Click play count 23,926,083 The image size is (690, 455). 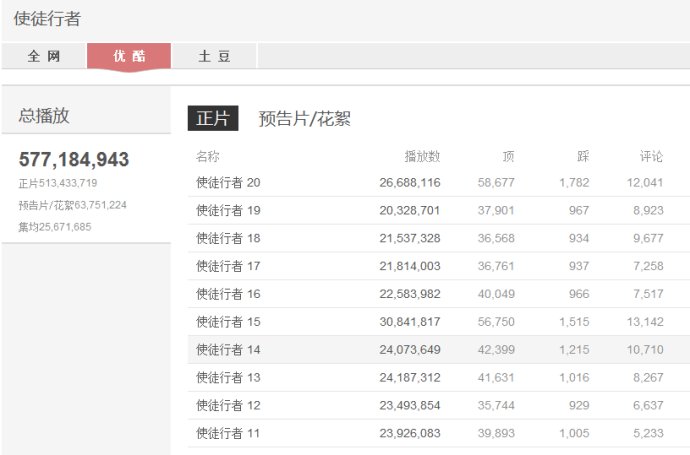pyautogui.click(x=410, y=433)
